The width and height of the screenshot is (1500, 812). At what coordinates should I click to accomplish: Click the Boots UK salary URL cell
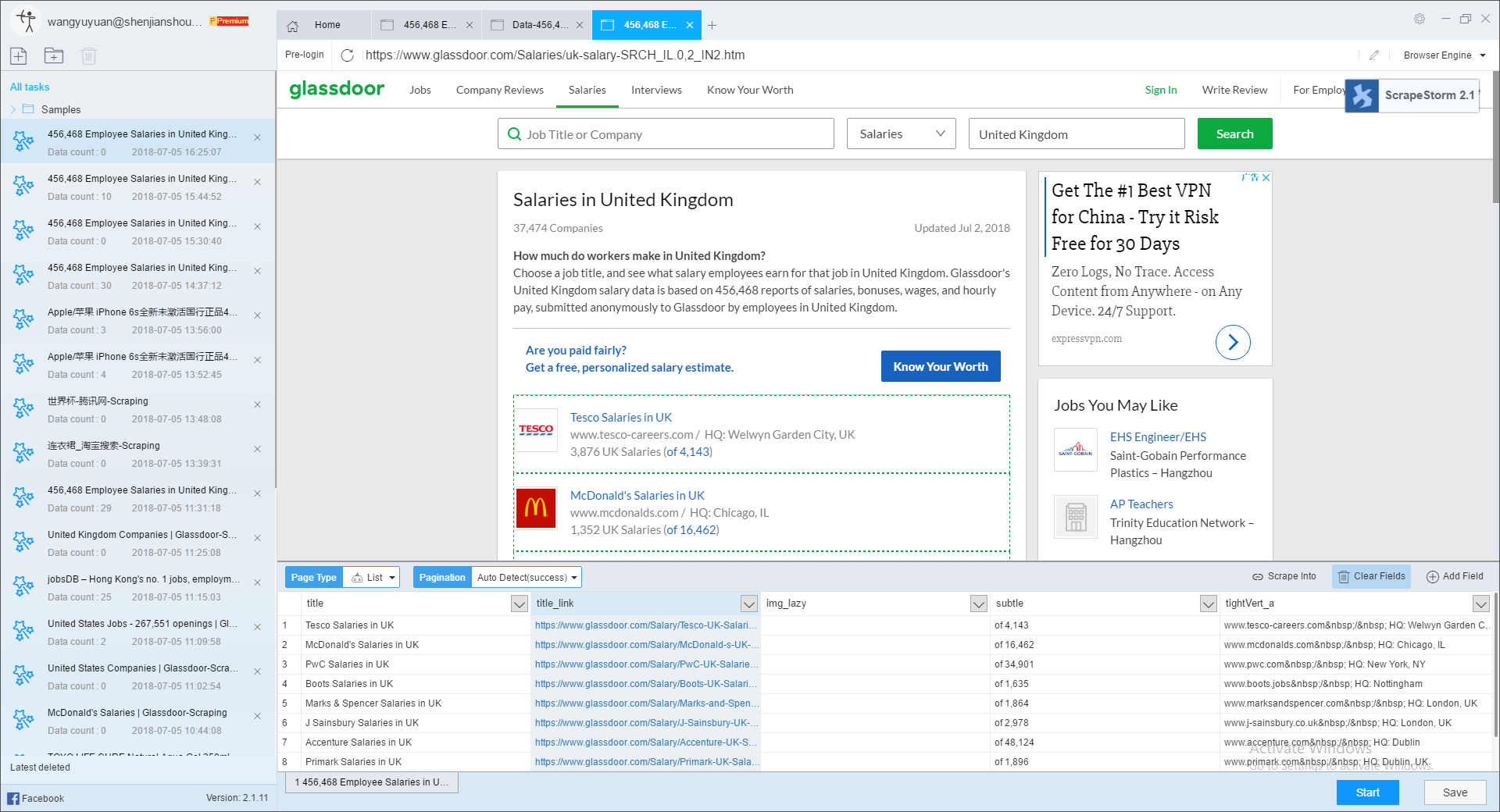point(645,684)
